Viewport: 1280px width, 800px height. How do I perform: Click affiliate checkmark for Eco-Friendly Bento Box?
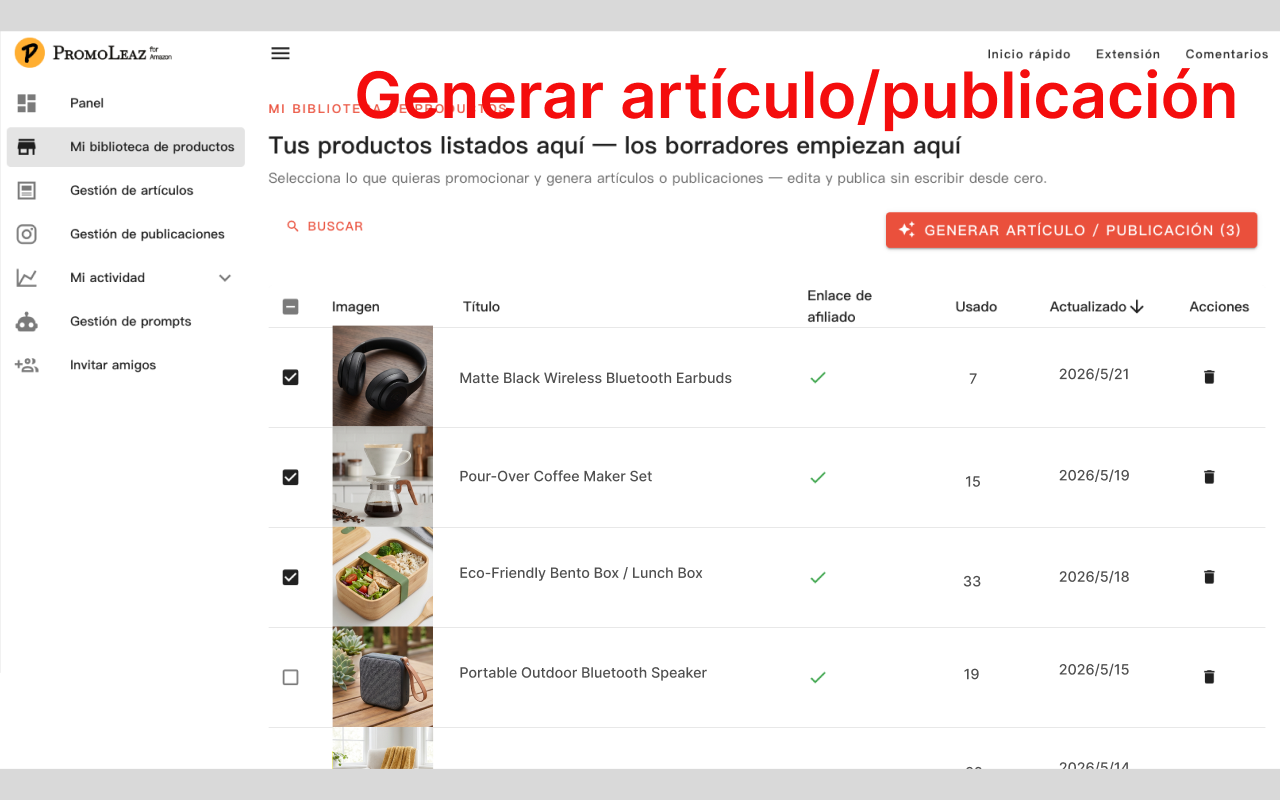[818, 577]
